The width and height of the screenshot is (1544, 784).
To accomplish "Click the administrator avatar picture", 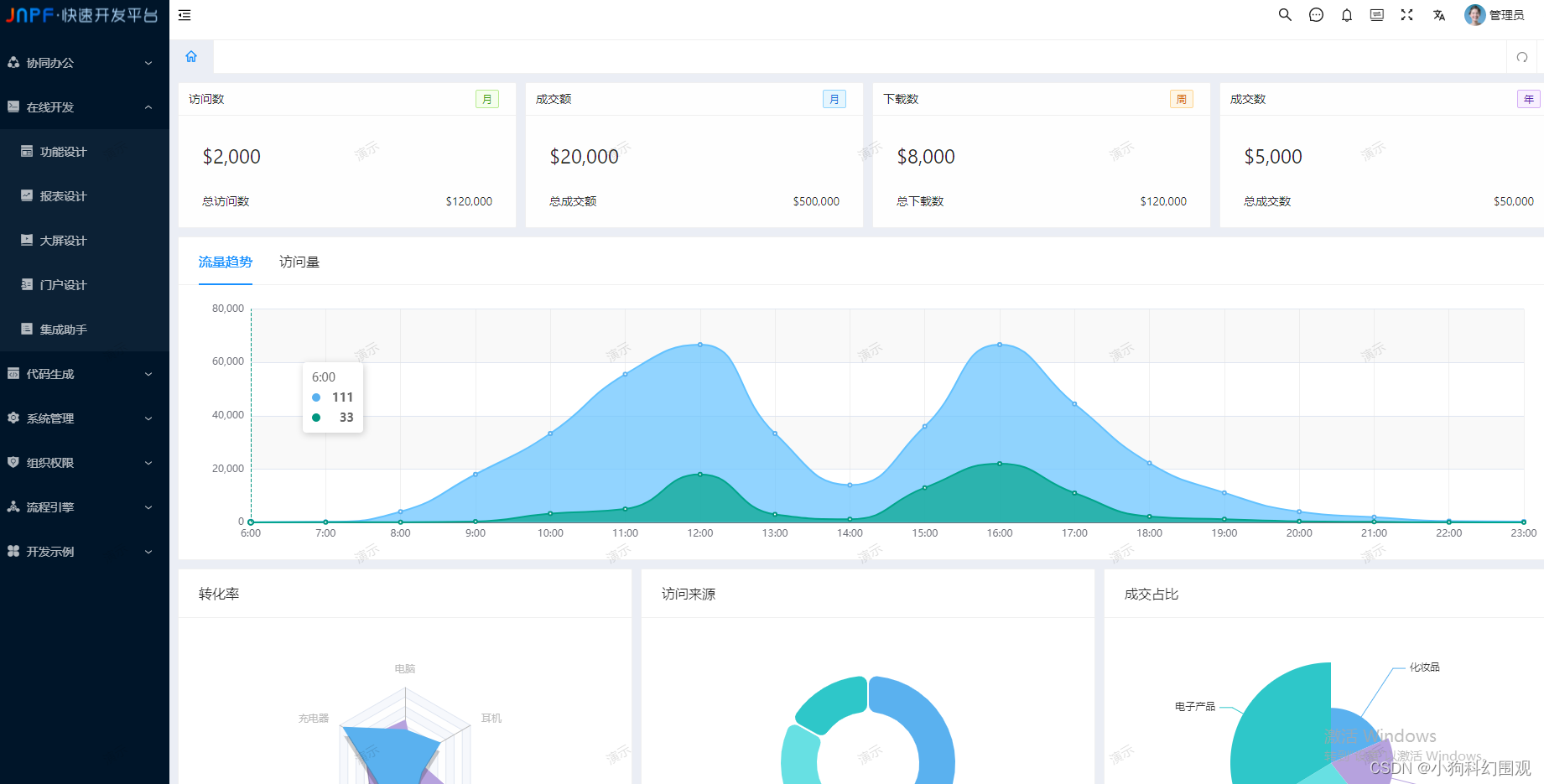I will pyautogui.click(x=1474, y=15).
